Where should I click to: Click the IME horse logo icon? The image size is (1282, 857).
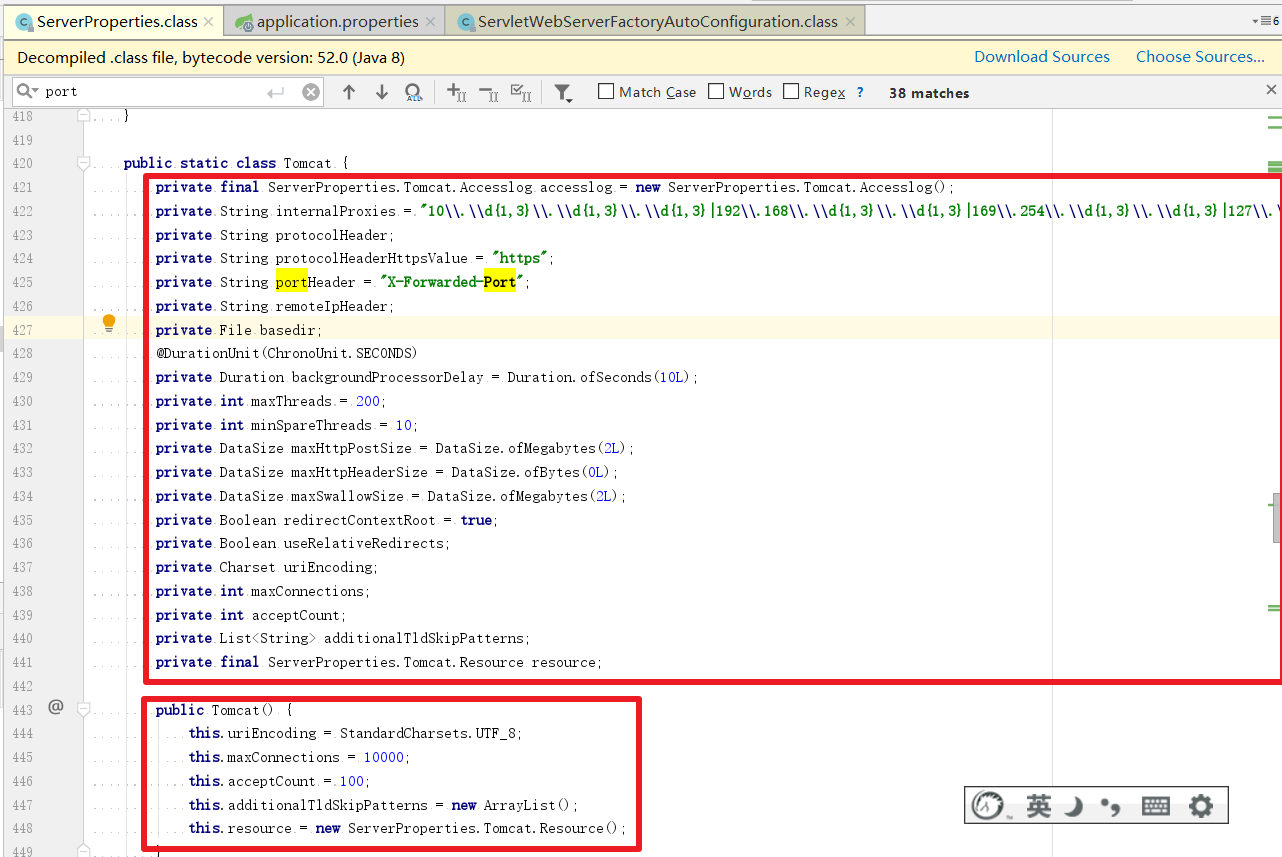(990, 806)
